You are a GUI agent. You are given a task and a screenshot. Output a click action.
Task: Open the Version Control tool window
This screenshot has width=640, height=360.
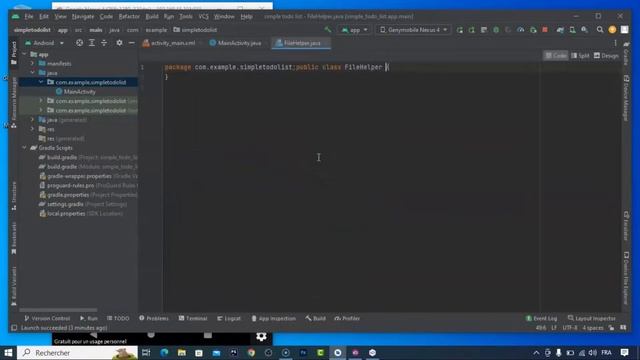(47, 318)
